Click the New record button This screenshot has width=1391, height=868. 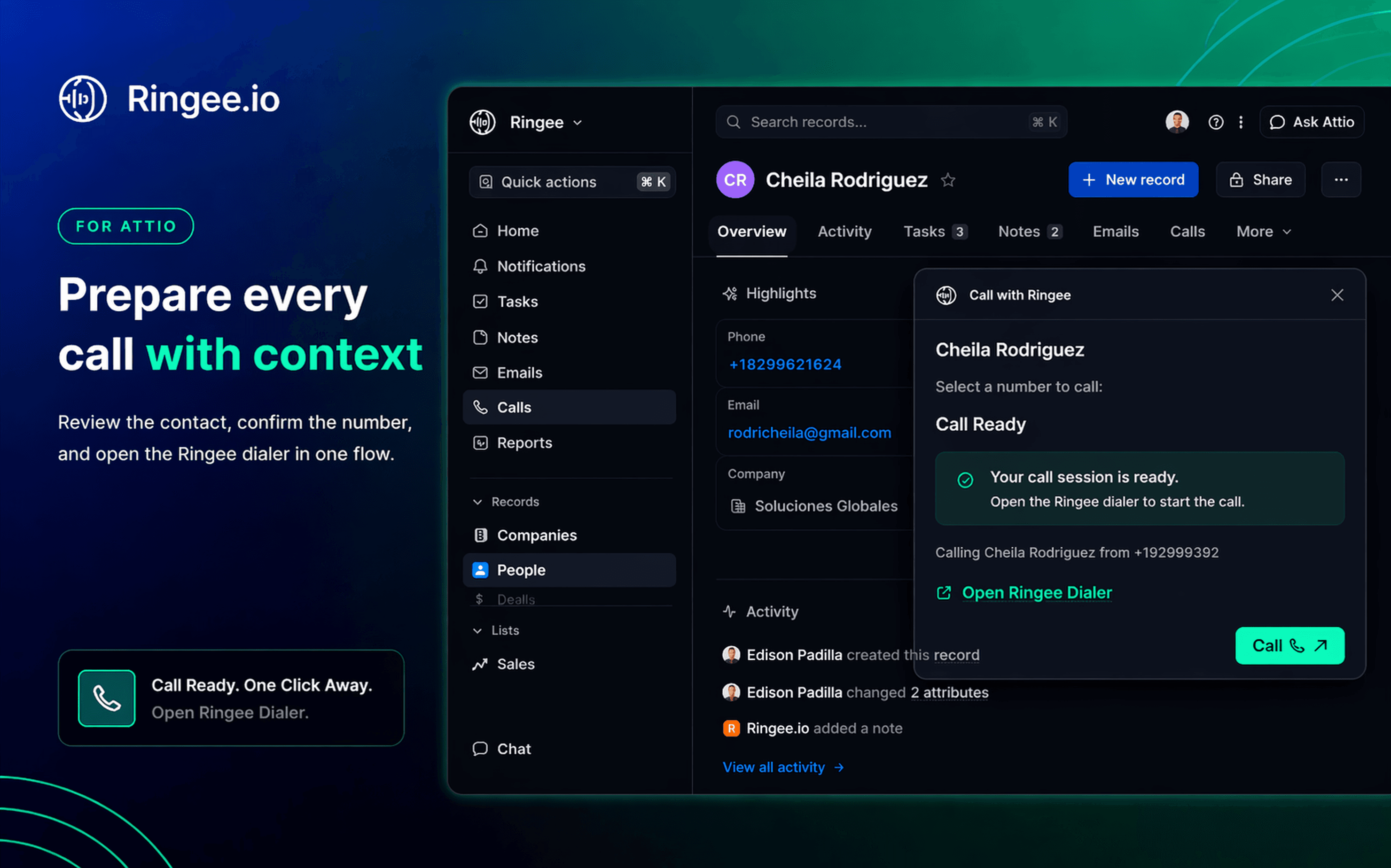1133,180
